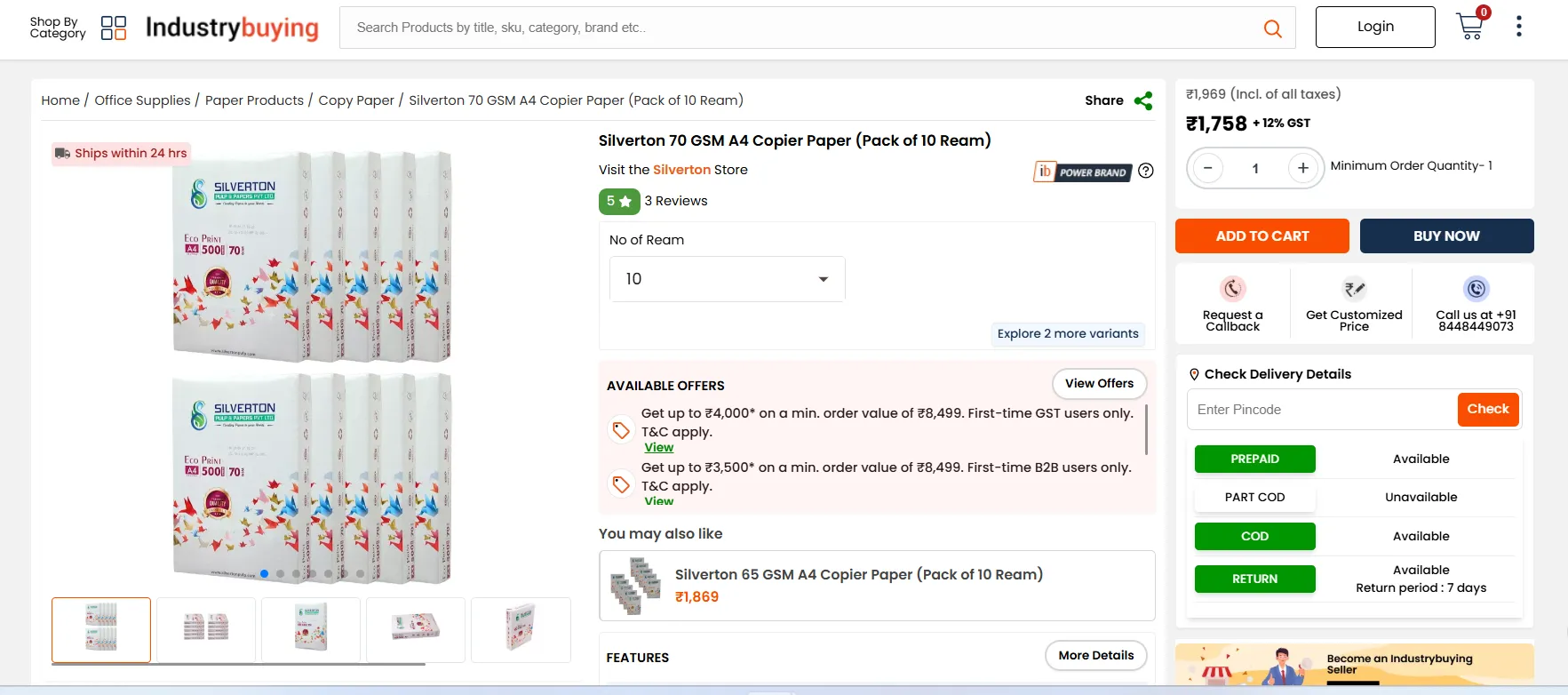1568x695 pixels.
Task: Click the Call us phone icon
Action: [x=1476, y=289]
